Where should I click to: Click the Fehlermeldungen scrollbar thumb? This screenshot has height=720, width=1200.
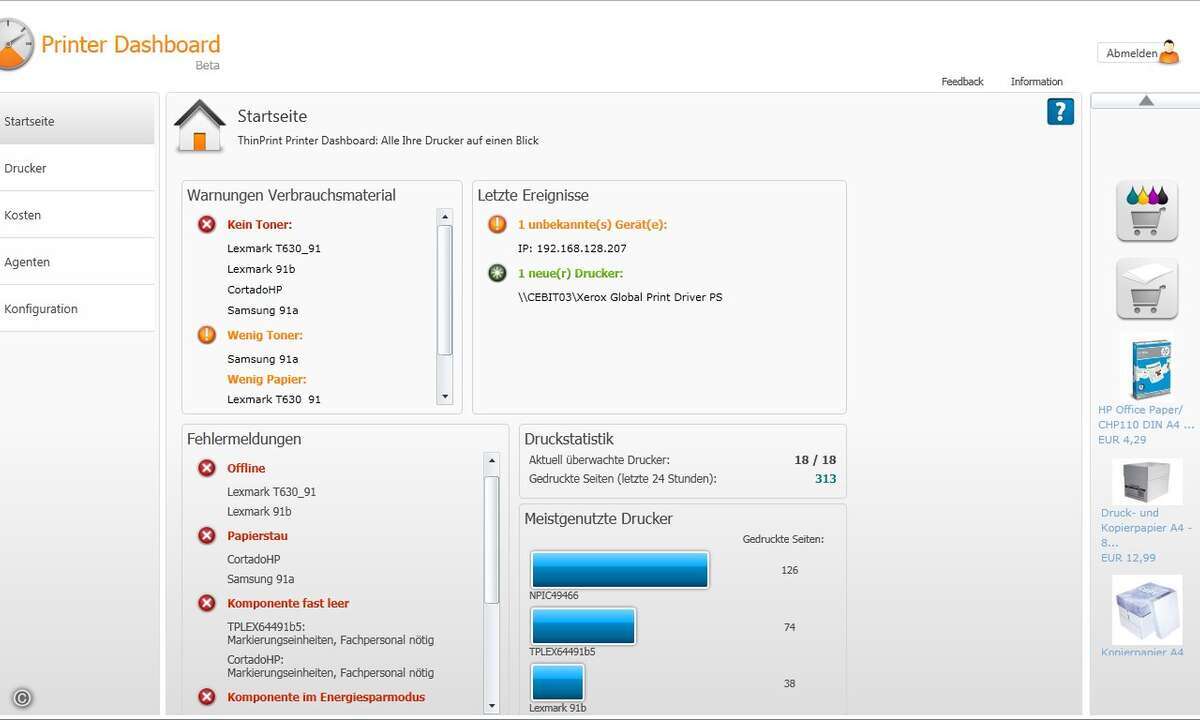[x=491, y=540]
